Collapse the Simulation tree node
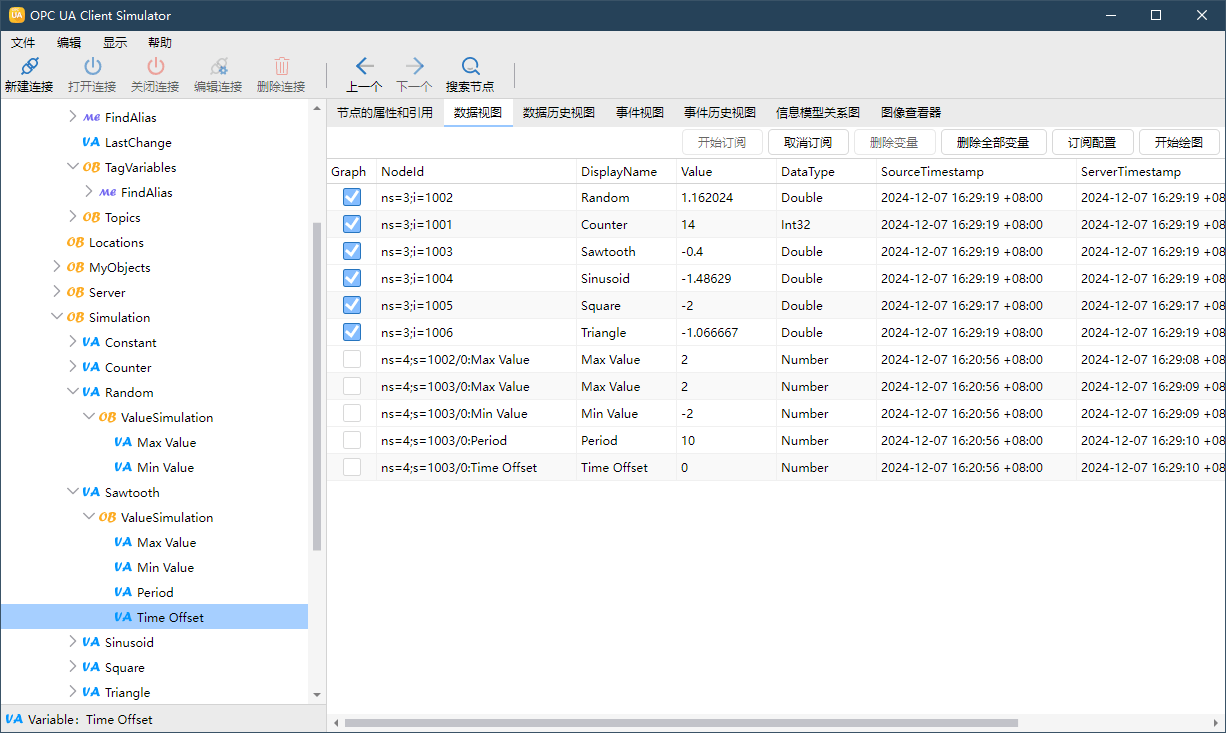 pyautogui.click(x=56, y=317)
